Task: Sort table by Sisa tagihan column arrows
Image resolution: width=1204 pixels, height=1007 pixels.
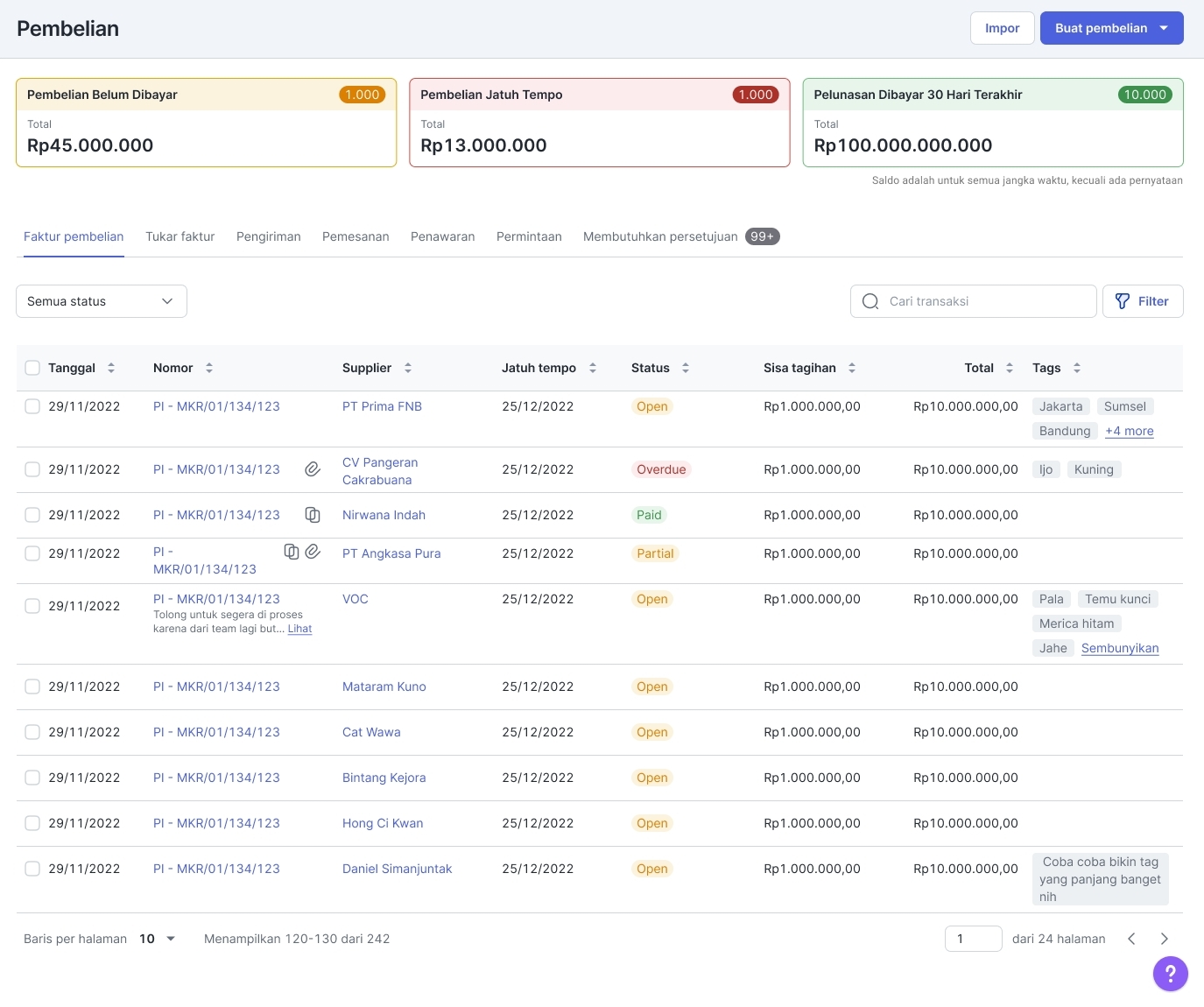Action: pos(852,368)
